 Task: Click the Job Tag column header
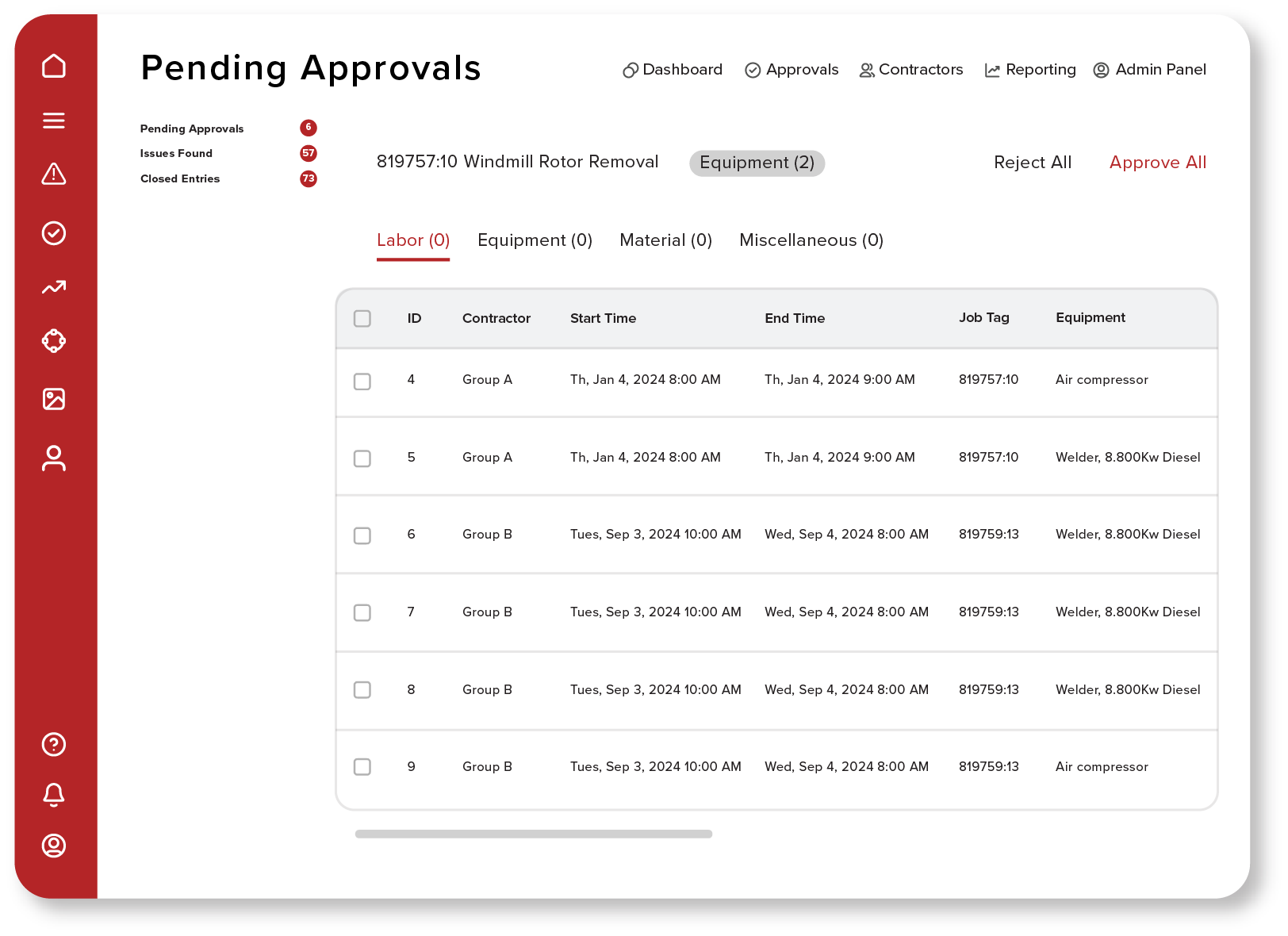pyautogui.click(x=984, y=318)
